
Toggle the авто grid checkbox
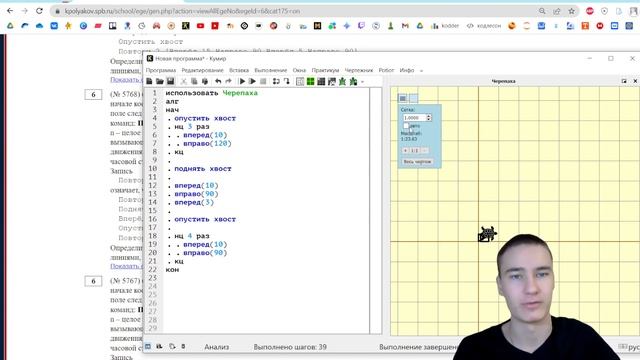406,126
